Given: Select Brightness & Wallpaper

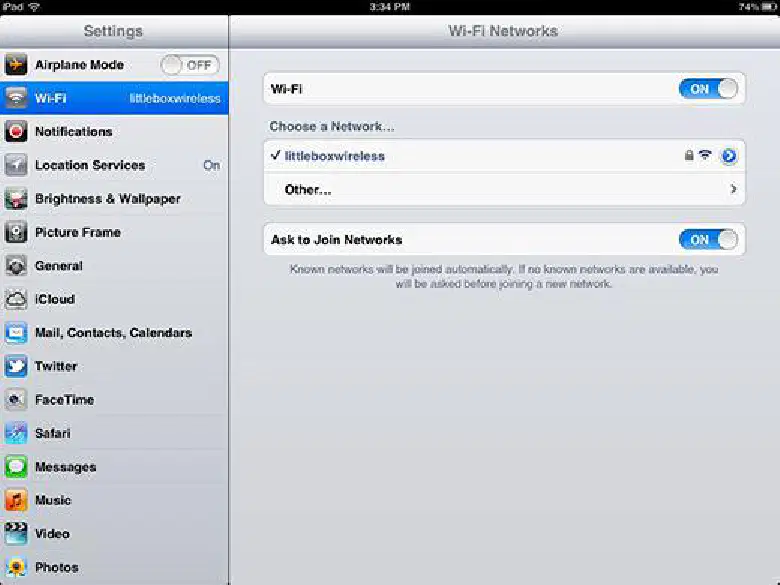Looking at the screenshot, I should point(114,198).
